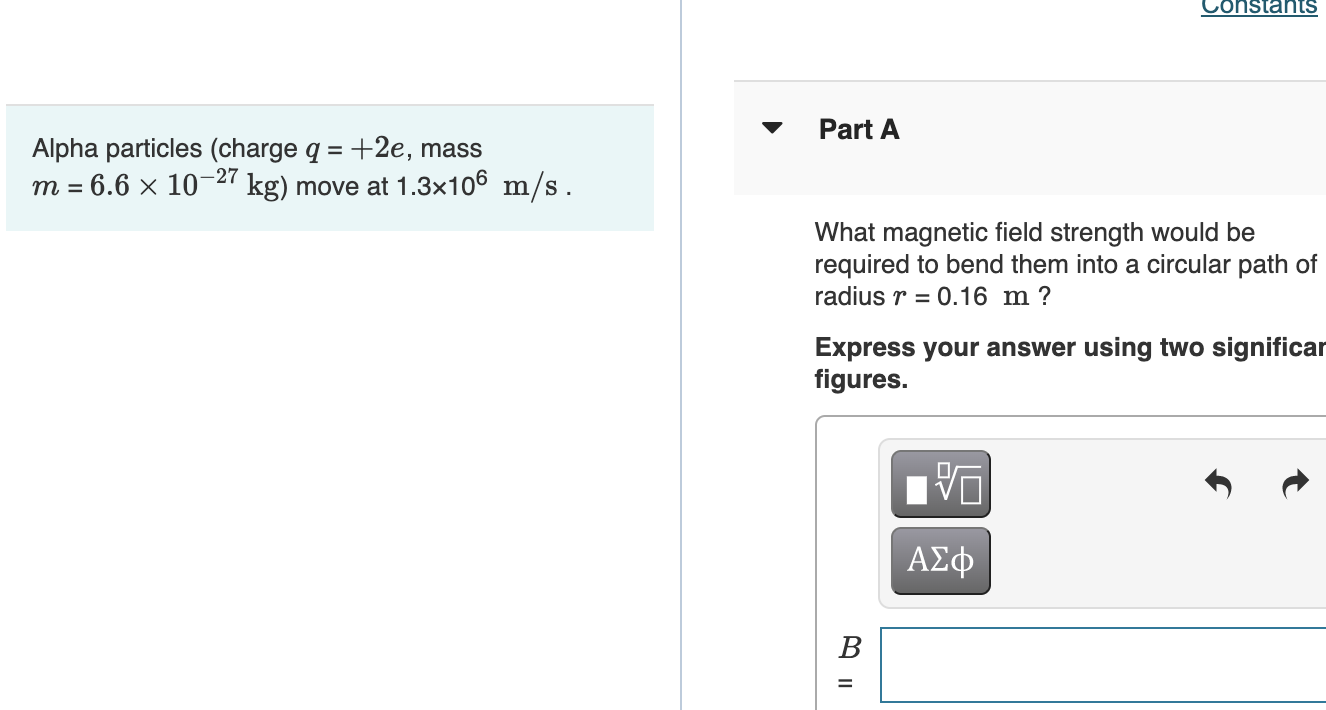Open the Greek symbols ΑΣφ palette

coord(939,560)
